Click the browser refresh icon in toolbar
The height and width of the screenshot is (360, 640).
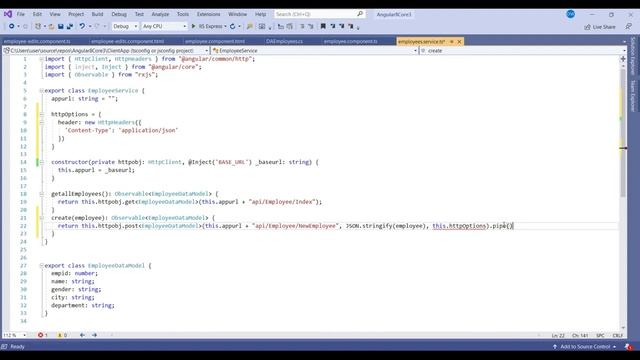point(233,27)
